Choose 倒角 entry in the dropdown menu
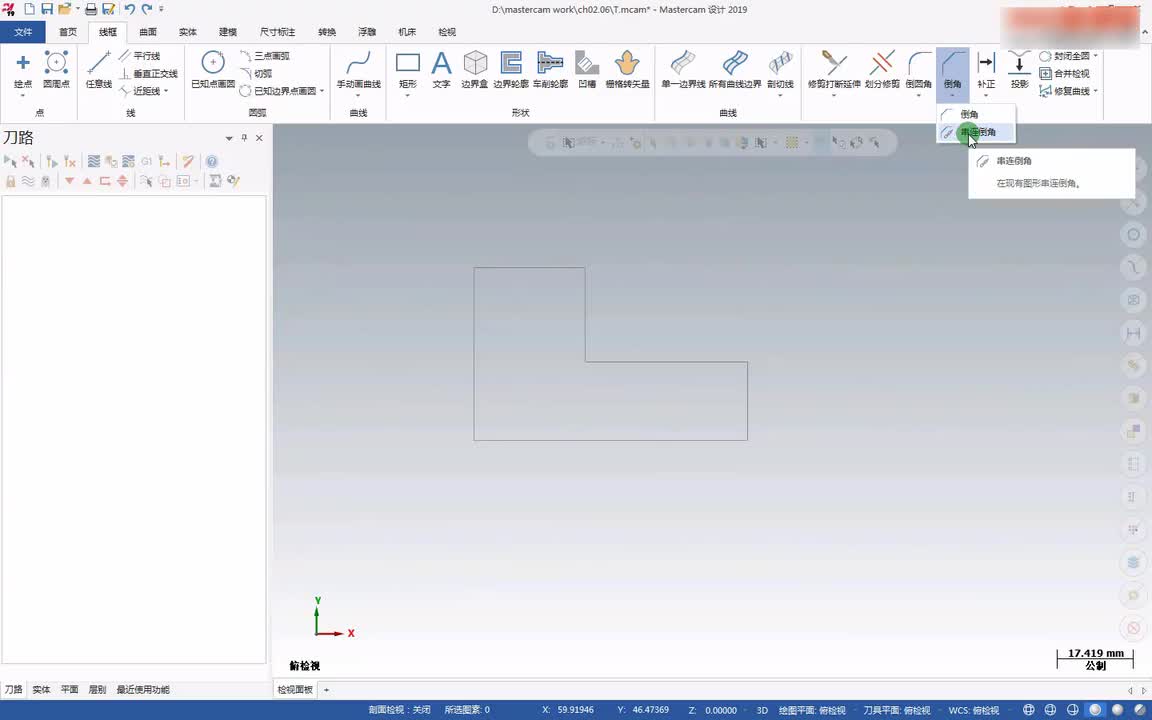This screenshot has height=720, width=1152. coord(976,115)
